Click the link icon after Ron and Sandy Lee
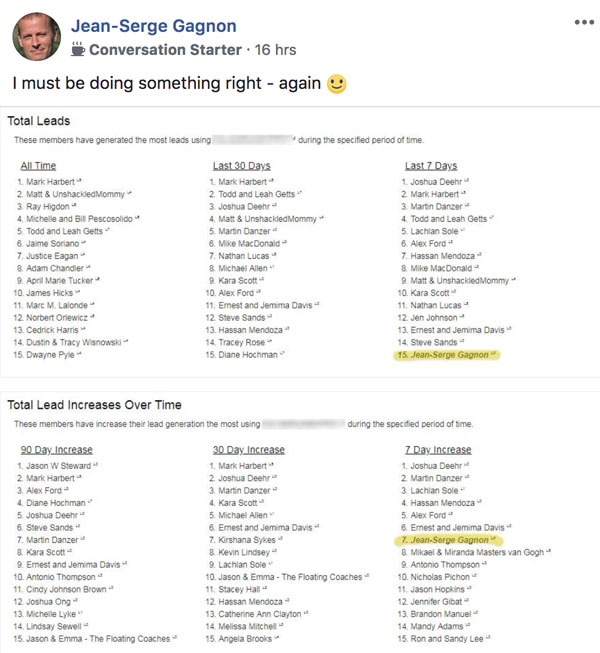This screenshot has width=600, height=653. [x=488, y=637]
